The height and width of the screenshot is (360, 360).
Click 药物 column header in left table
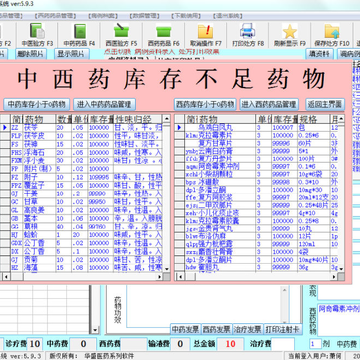38,119
